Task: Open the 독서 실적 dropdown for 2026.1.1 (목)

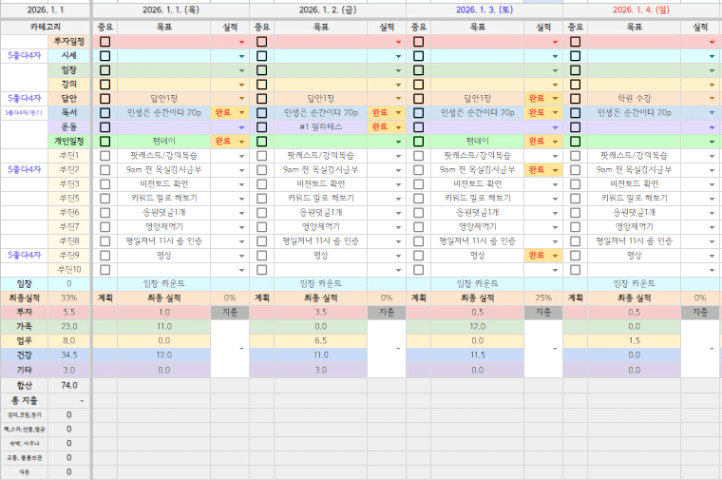Action: click(242, 113)
